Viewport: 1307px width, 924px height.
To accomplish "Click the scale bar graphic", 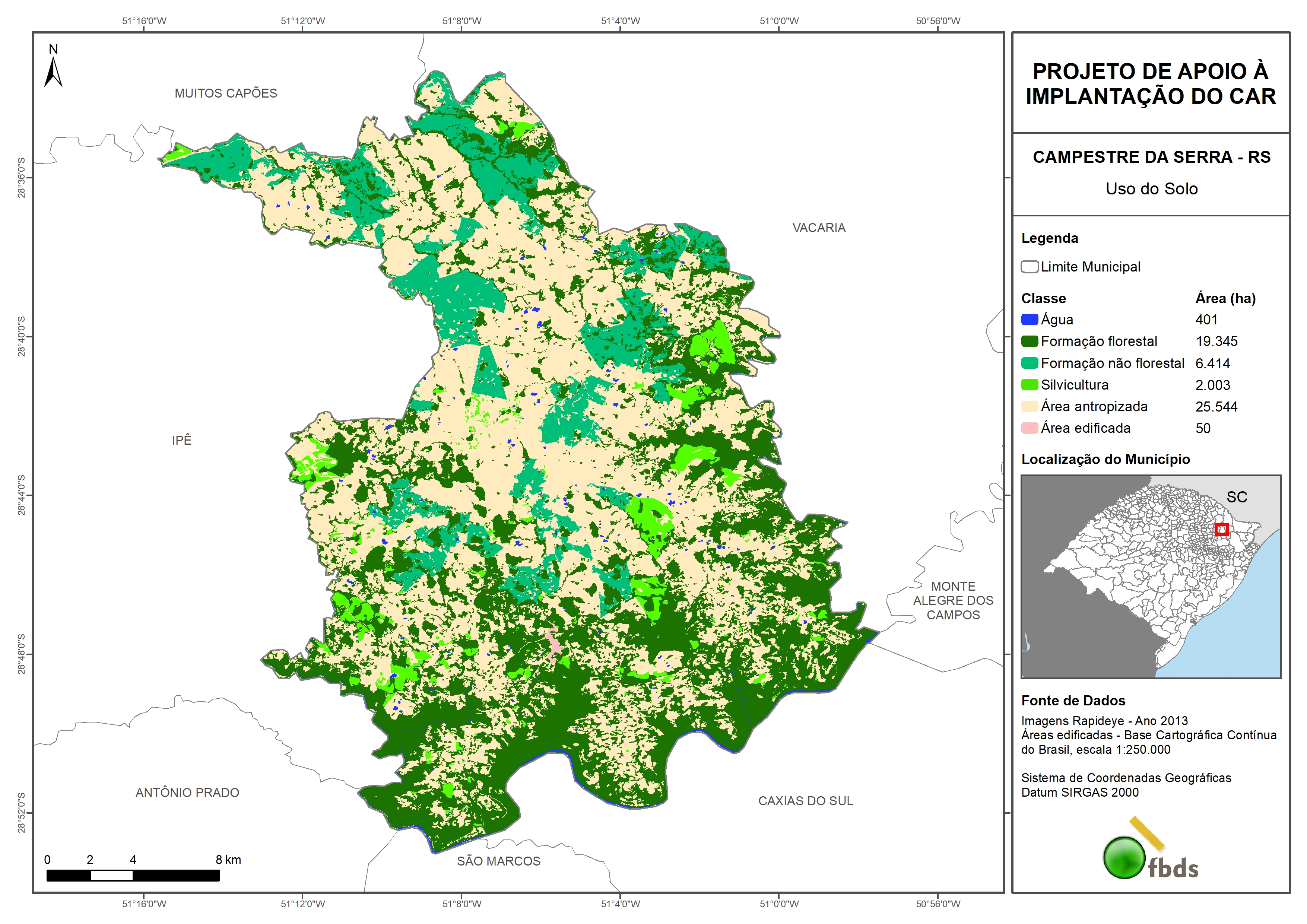I will pos(133,876).
